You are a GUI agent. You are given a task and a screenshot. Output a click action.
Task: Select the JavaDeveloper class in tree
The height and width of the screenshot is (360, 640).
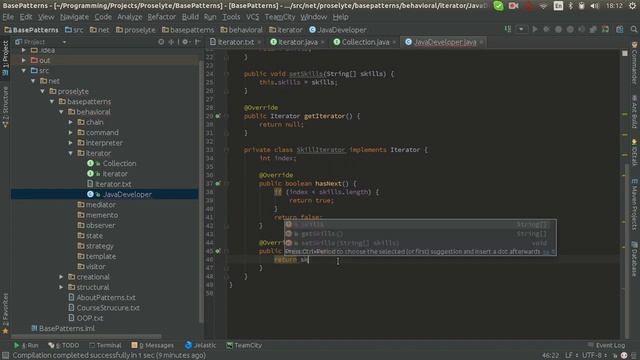(119, 194)
